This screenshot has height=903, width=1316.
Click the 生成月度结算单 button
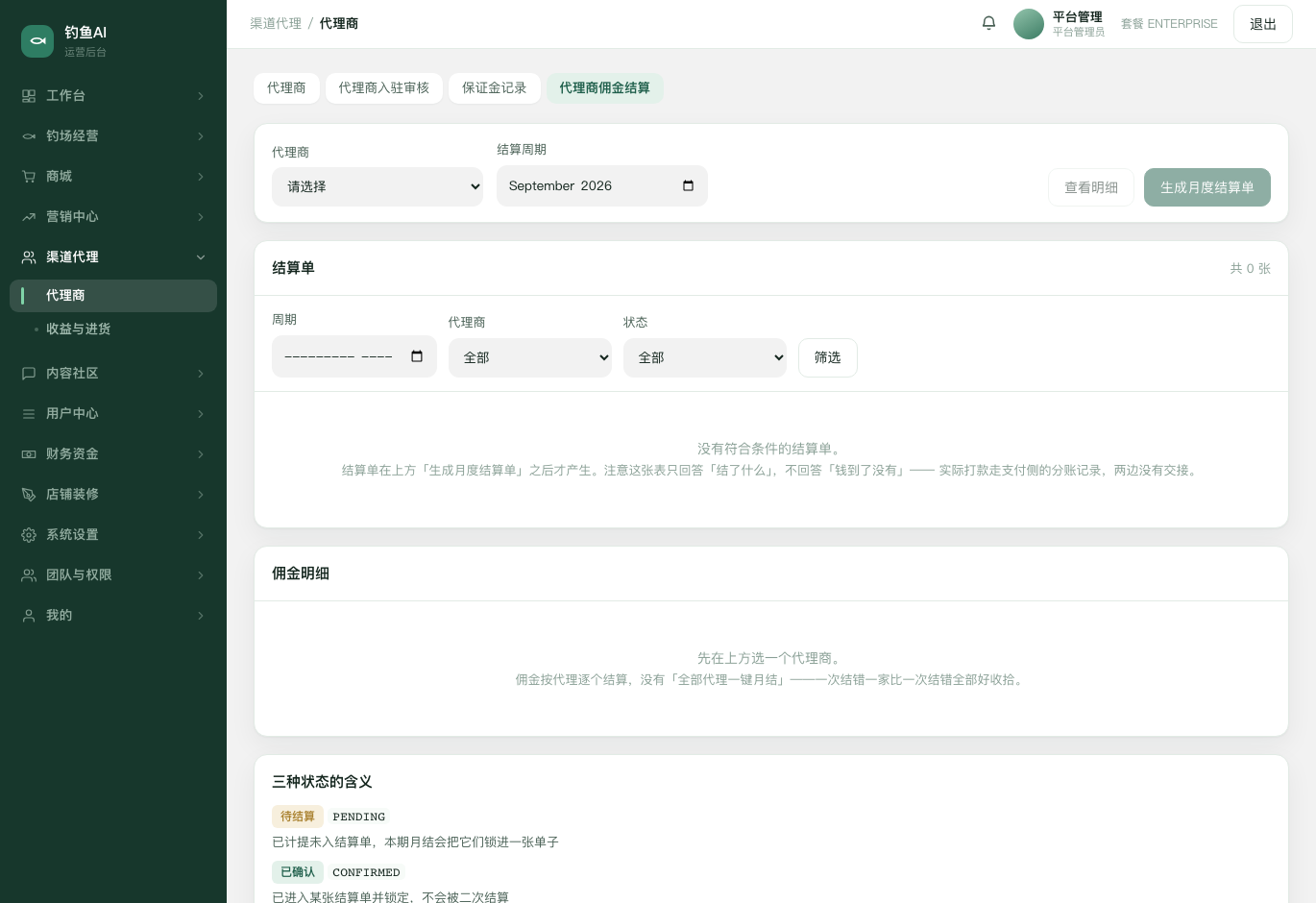coord(1207,187)
